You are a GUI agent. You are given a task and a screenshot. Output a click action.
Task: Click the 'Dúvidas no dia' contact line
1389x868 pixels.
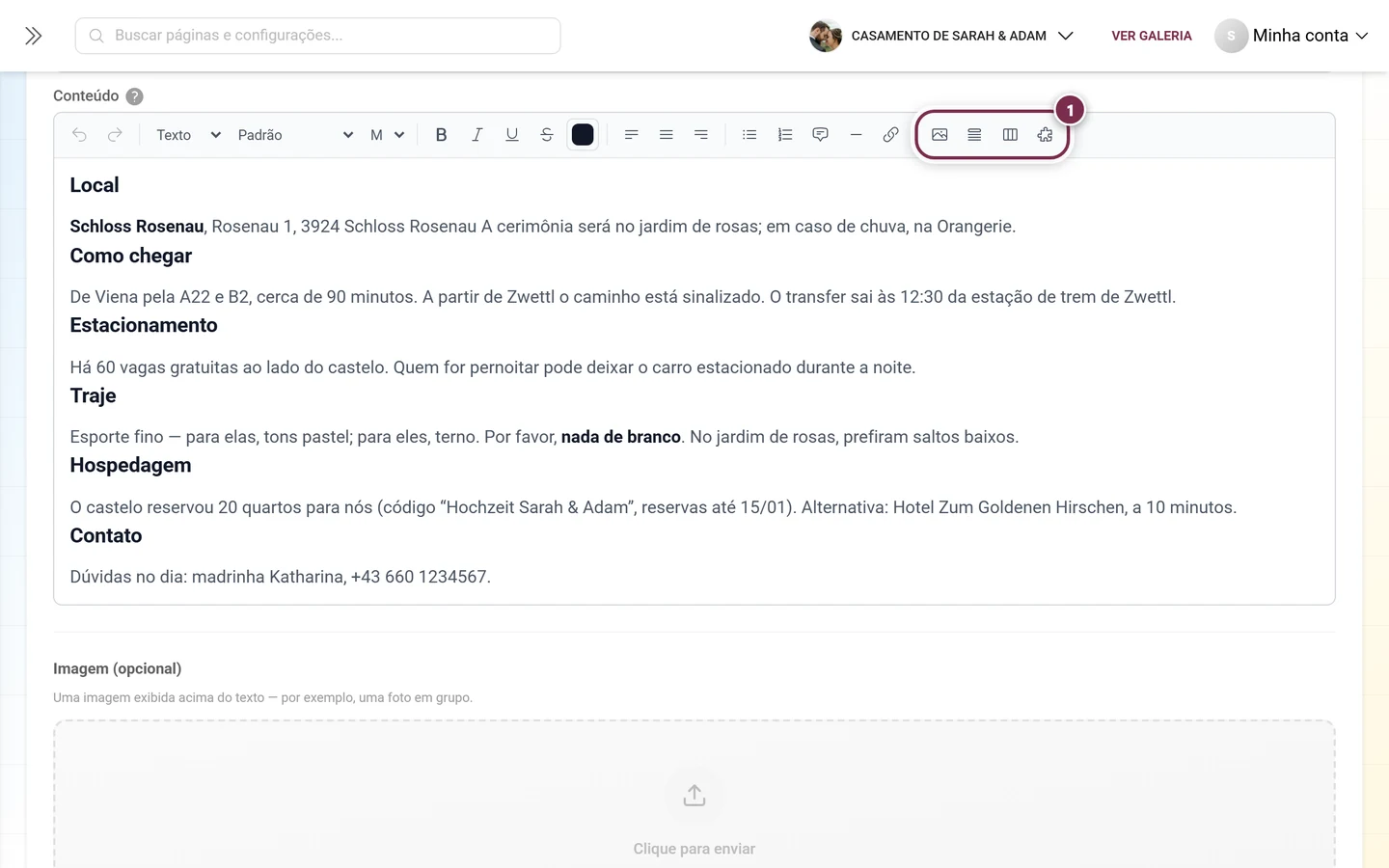click(281, 577)
